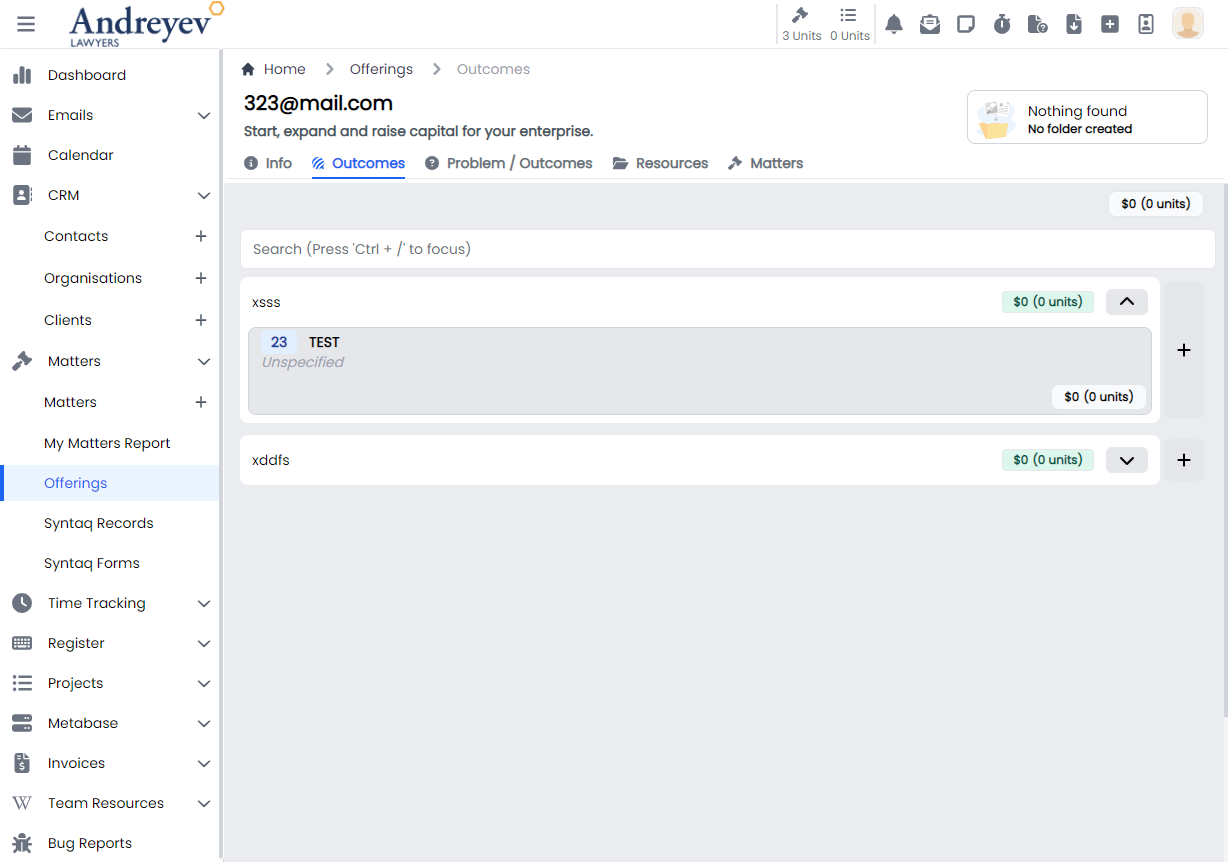This screenshot has width=1228, height=862.
Task: Click the open envelope mail icon
Action: (x=930, y=24)
